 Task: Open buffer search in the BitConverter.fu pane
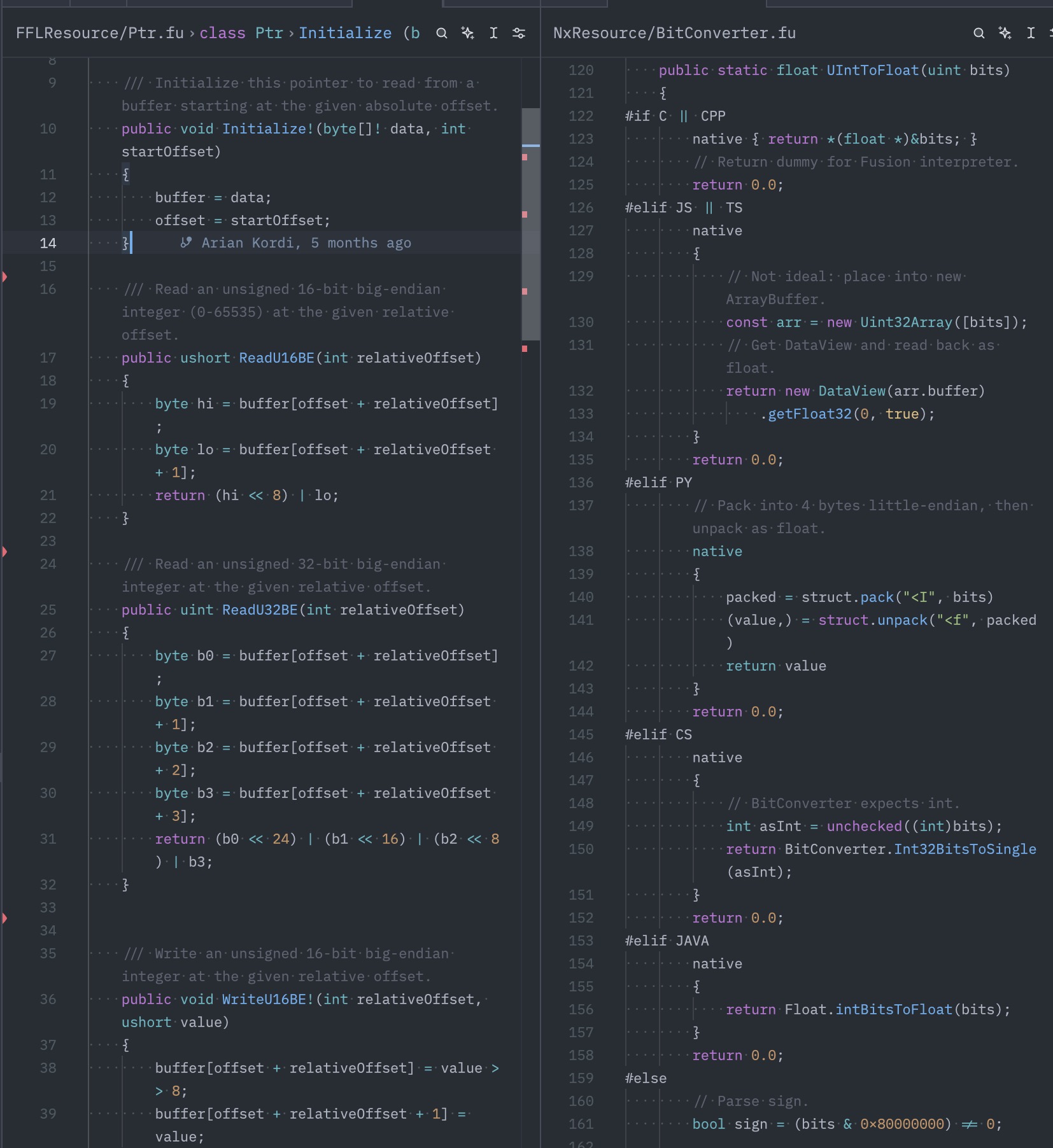pyautogui.click(x=979, y=33)
